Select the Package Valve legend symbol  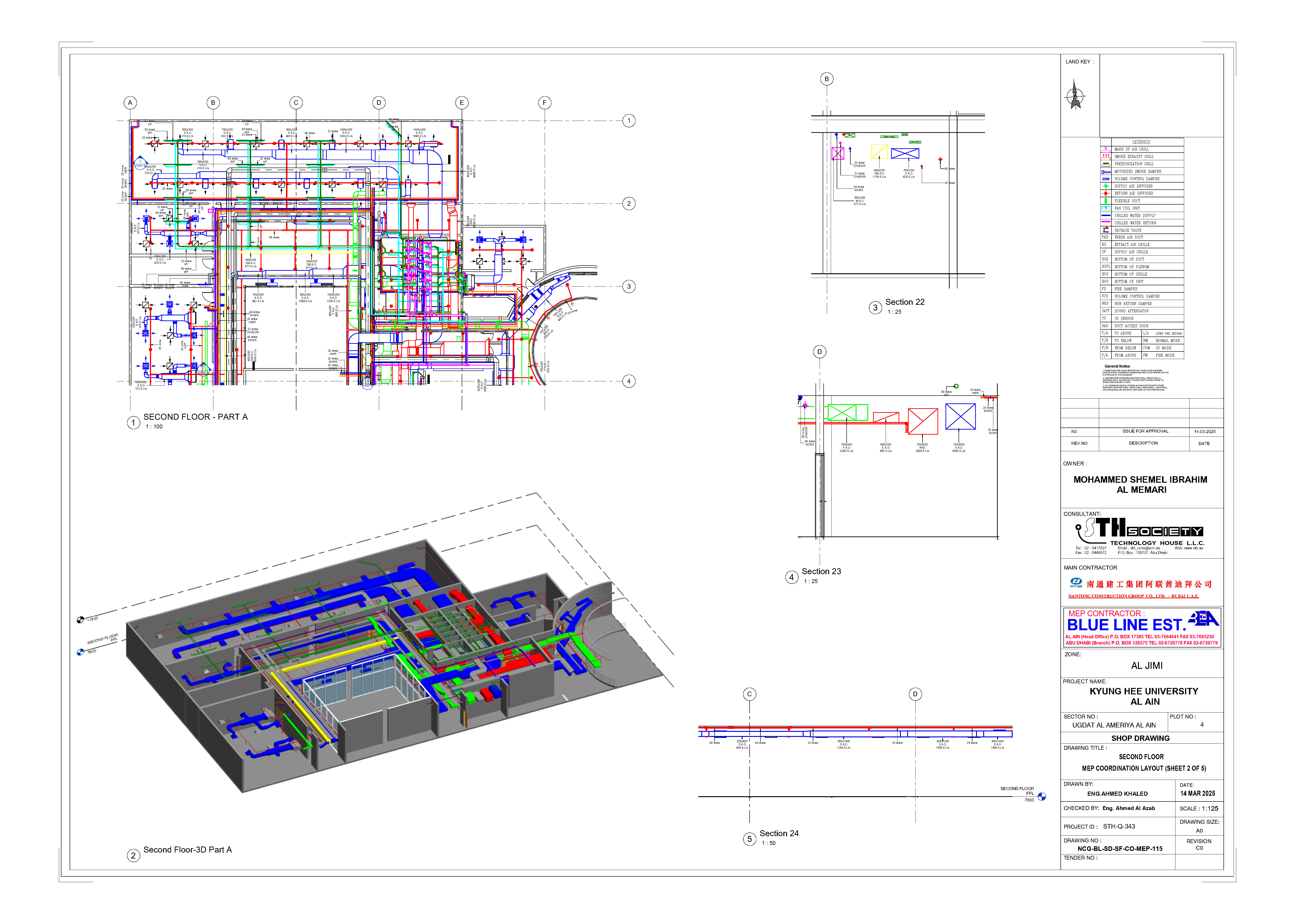(1106, 230)
